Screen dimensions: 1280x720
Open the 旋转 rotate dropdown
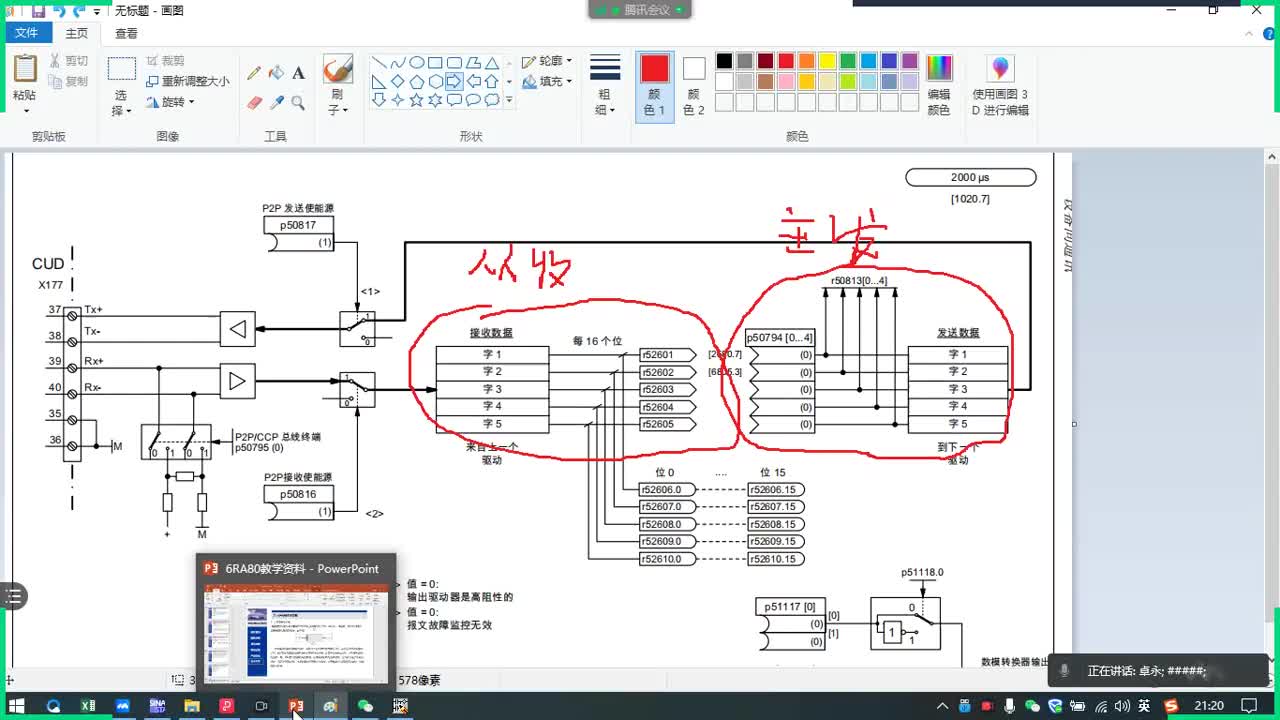tap(171, 102)
